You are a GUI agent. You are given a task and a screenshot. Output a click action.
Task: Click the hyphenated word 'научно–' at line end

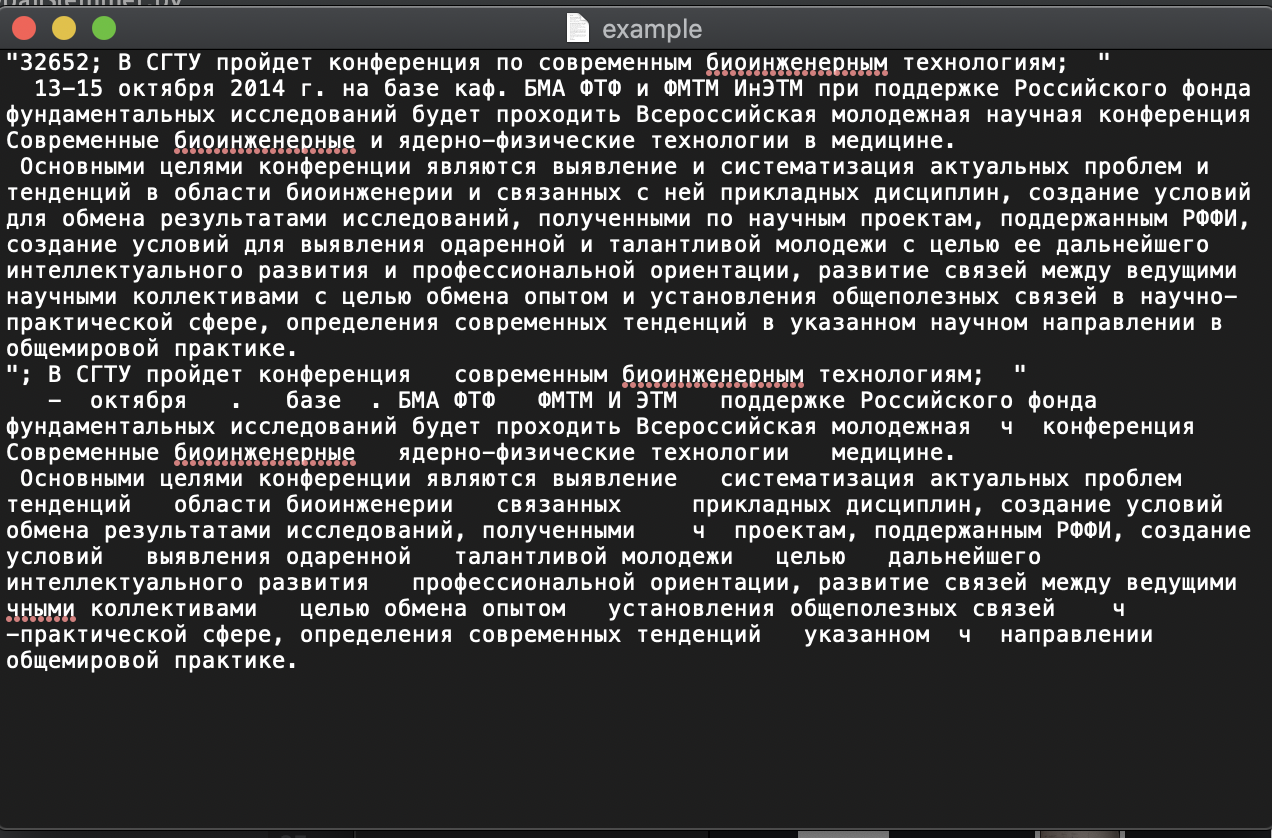pos(1188,296)
